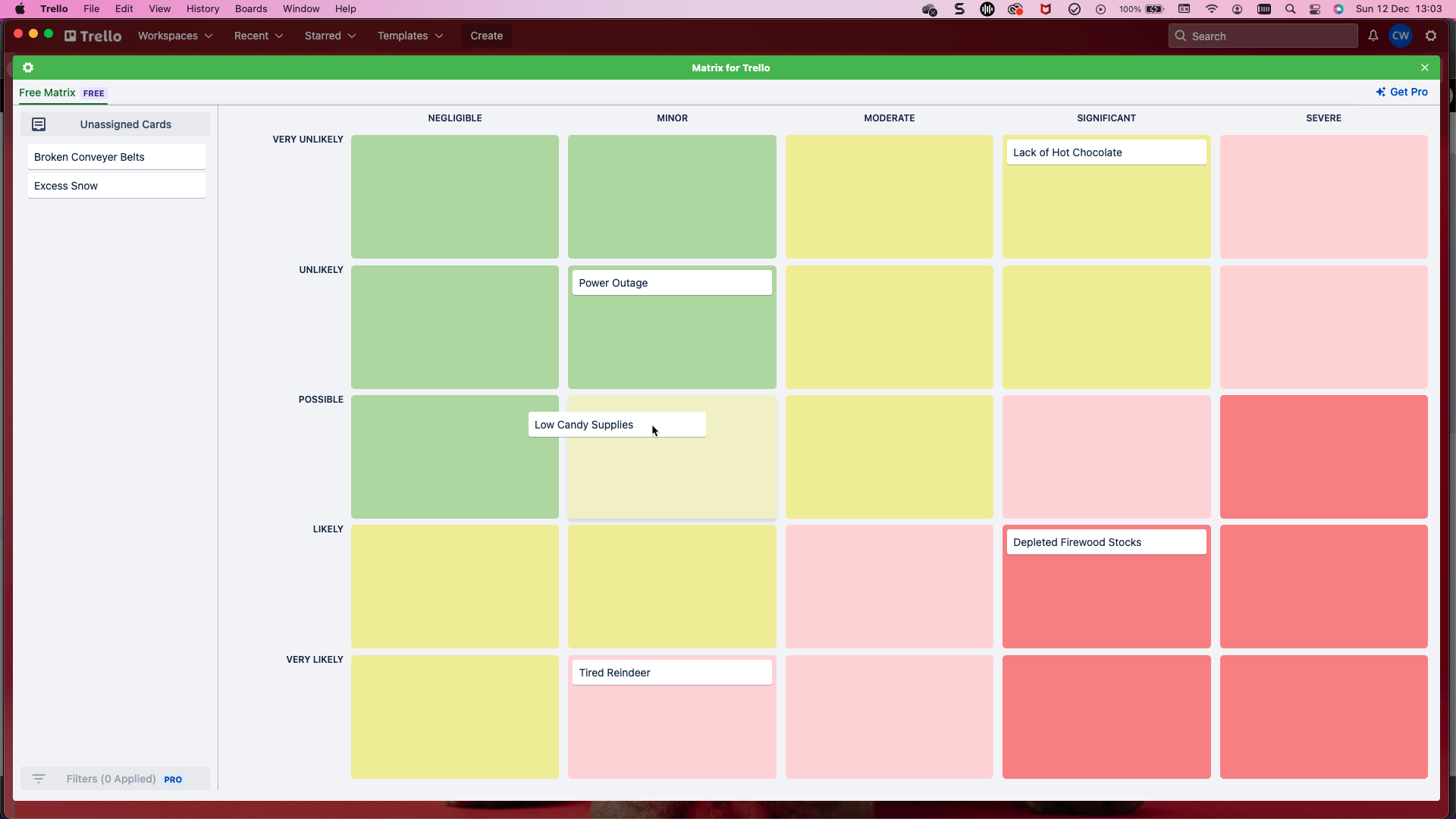This screenshot has height=819, width=1456.
Task: Click the LIKELY row label
Action: coord(328,529)
